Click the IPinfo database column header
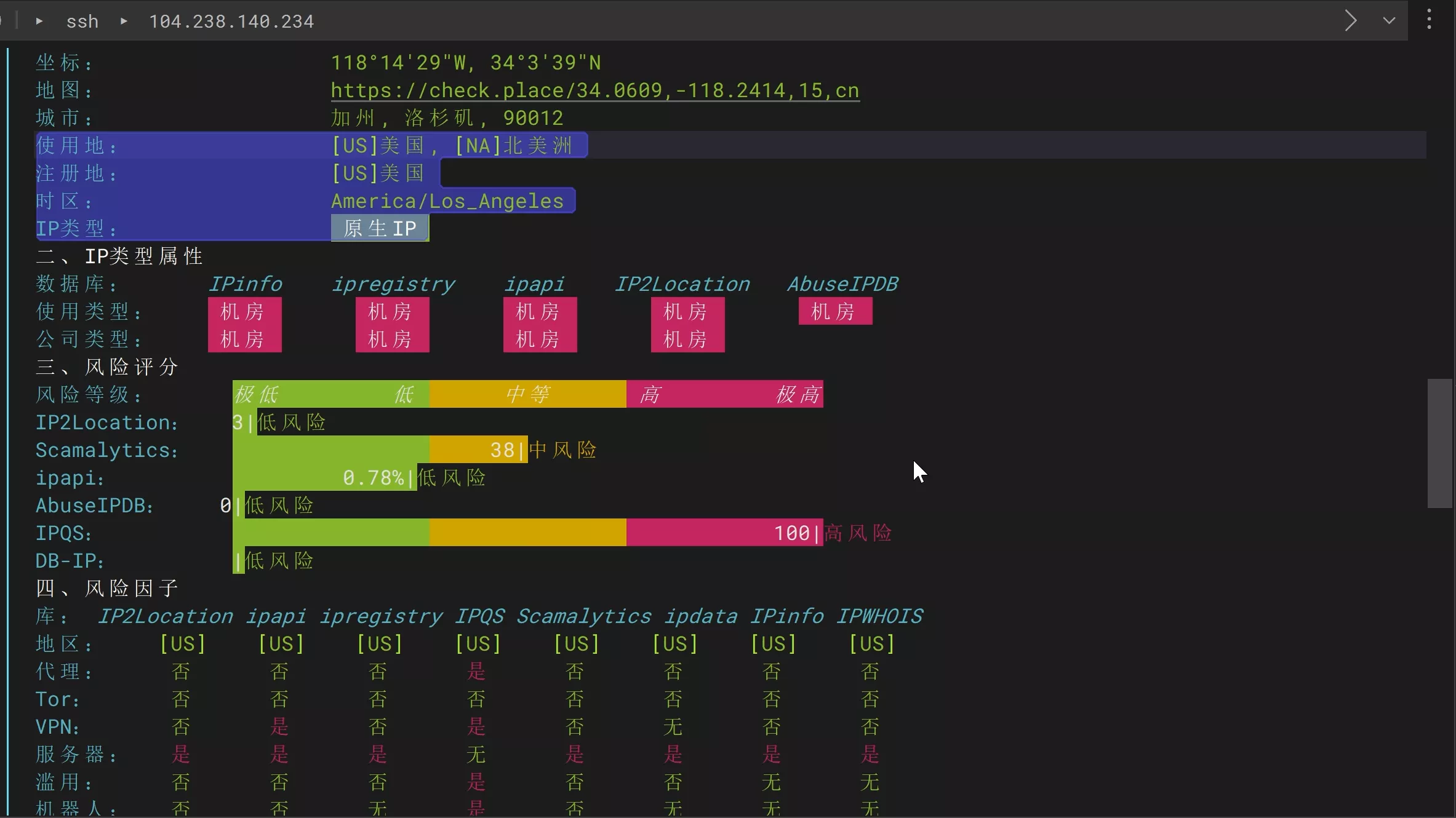1456x818 pixels. (245, 284)
